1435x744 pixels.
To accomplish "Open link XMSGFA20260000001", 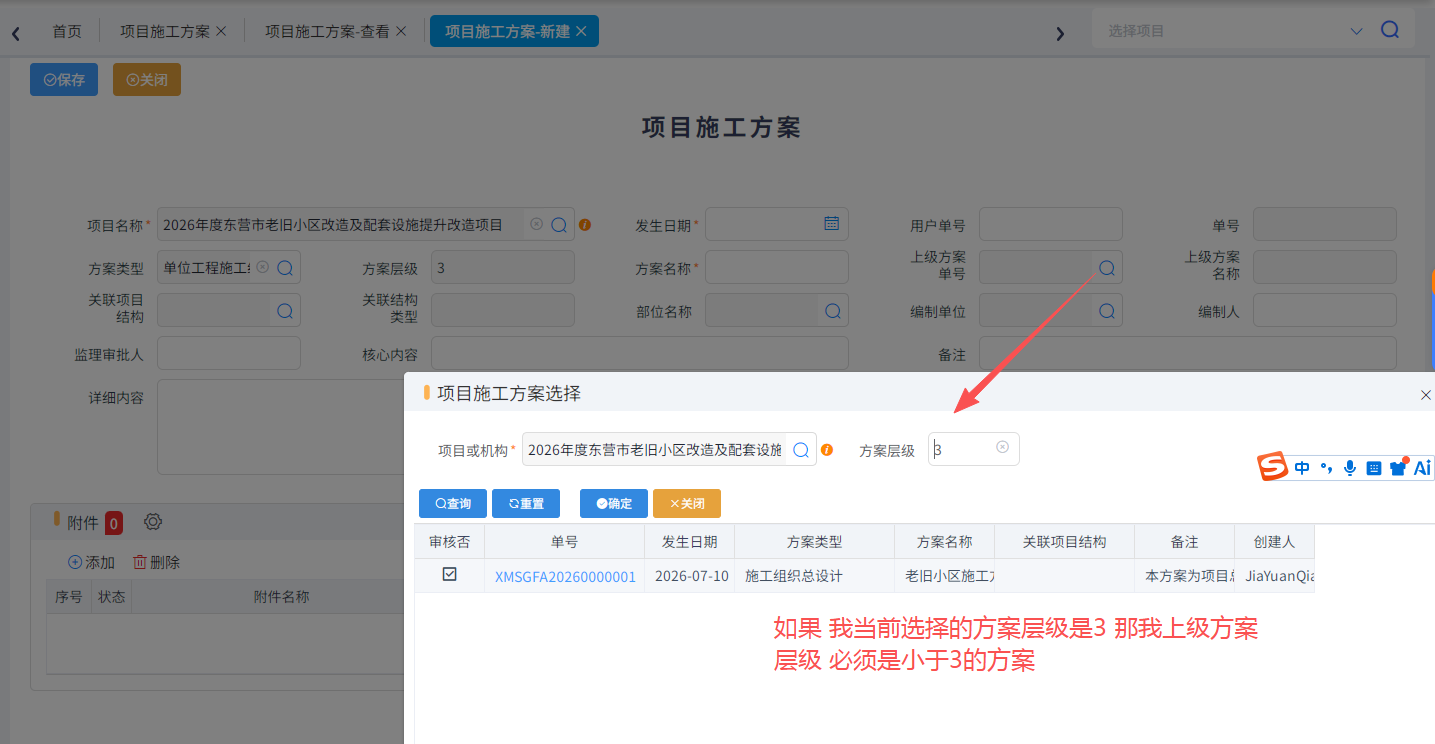I will (x=565, y=576).
